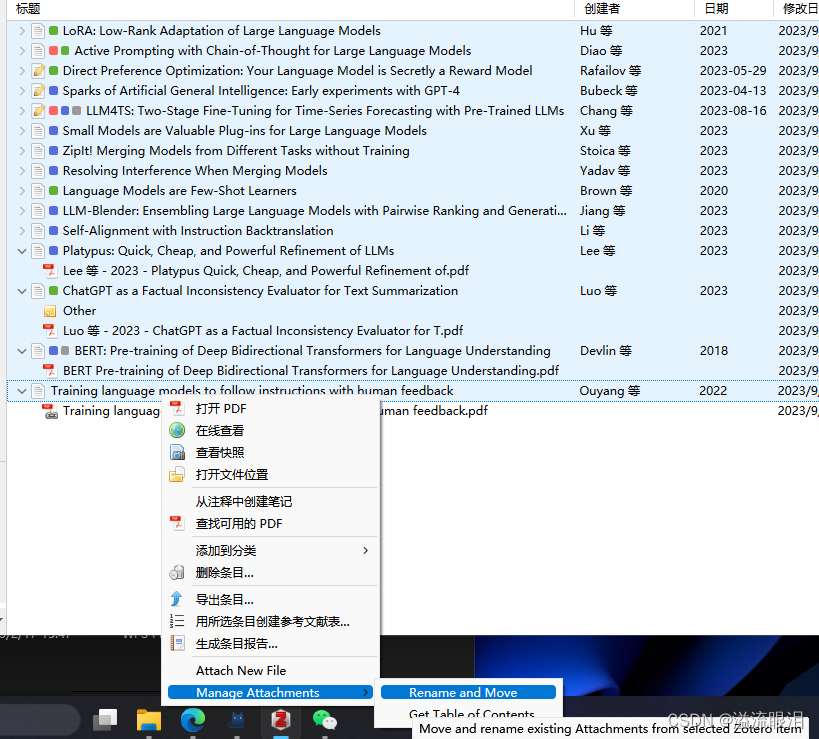Sort by the 修改日期 column header
Image resolution: width=819 pixels, height=739 pixels.
797,9
